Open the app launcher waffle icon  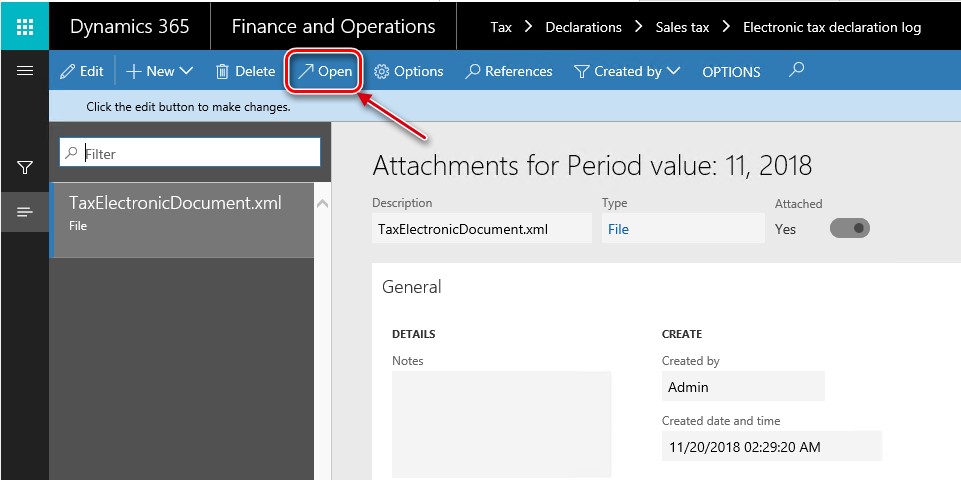25,26
